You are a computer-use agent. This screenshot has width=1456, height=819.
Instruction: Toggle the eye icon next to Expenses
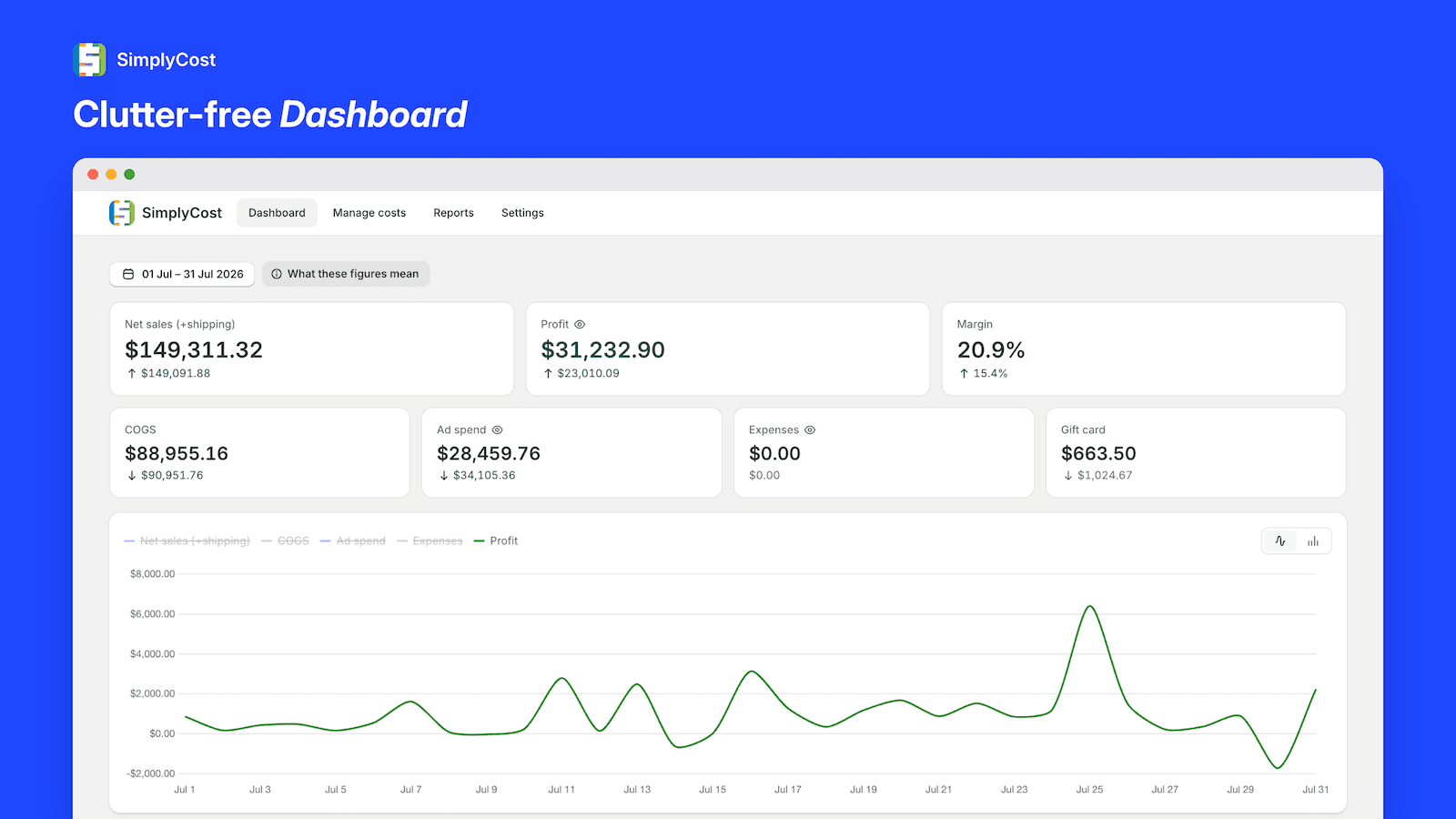point(810,430)
